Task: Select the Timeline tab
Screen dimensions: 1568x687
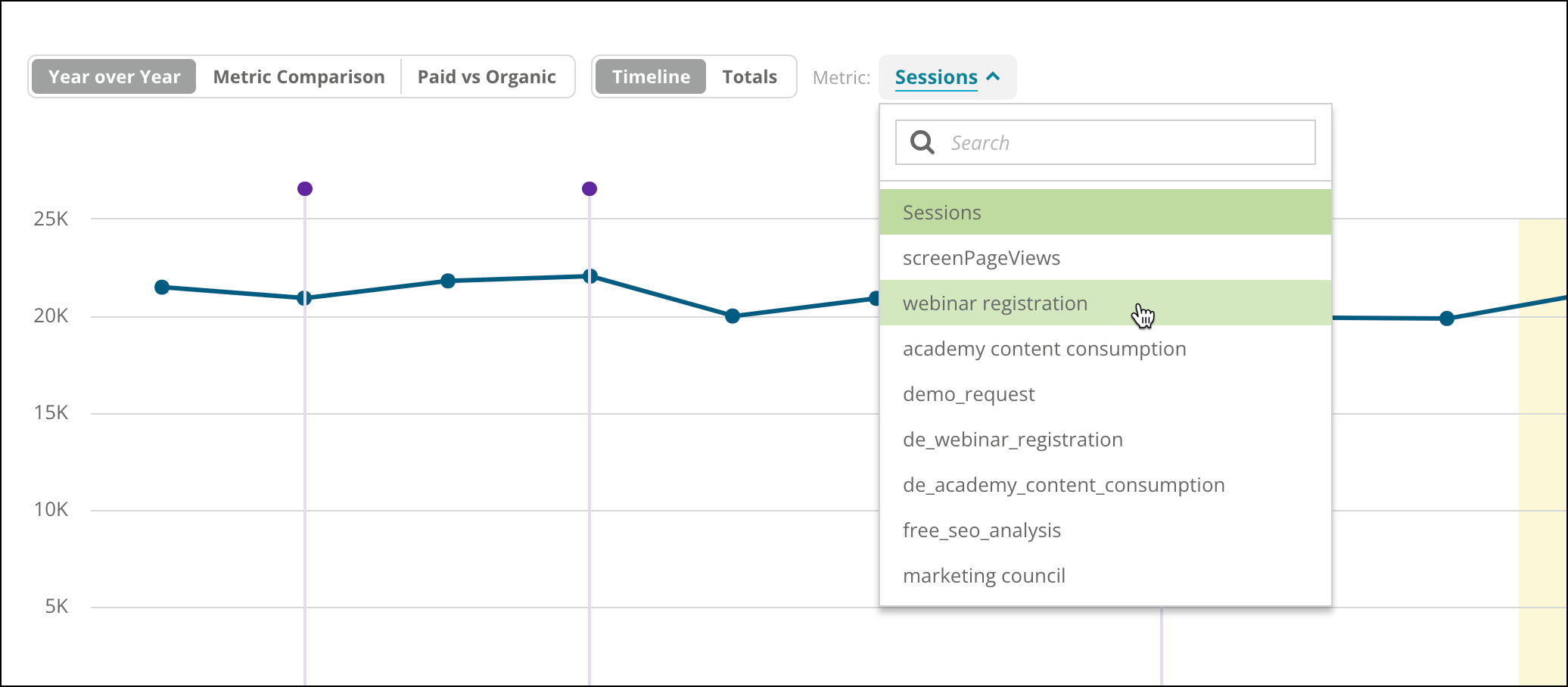Action: 651,76
